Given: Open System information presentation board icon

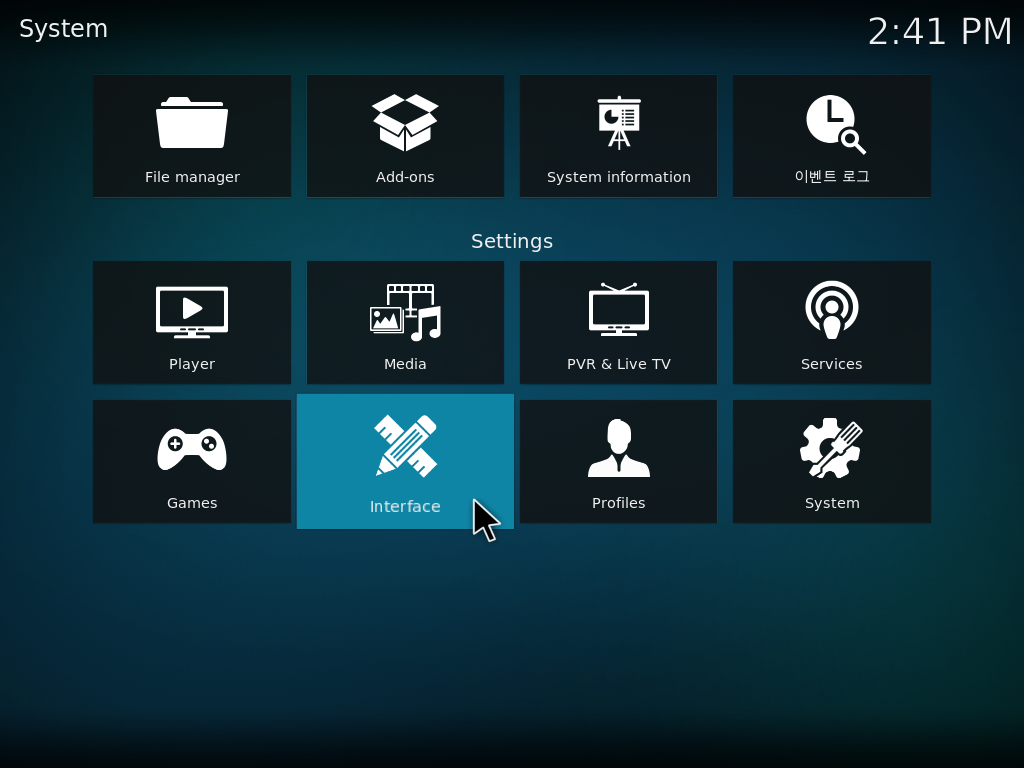Looking at the screenshot, I should tap(618, 123).
